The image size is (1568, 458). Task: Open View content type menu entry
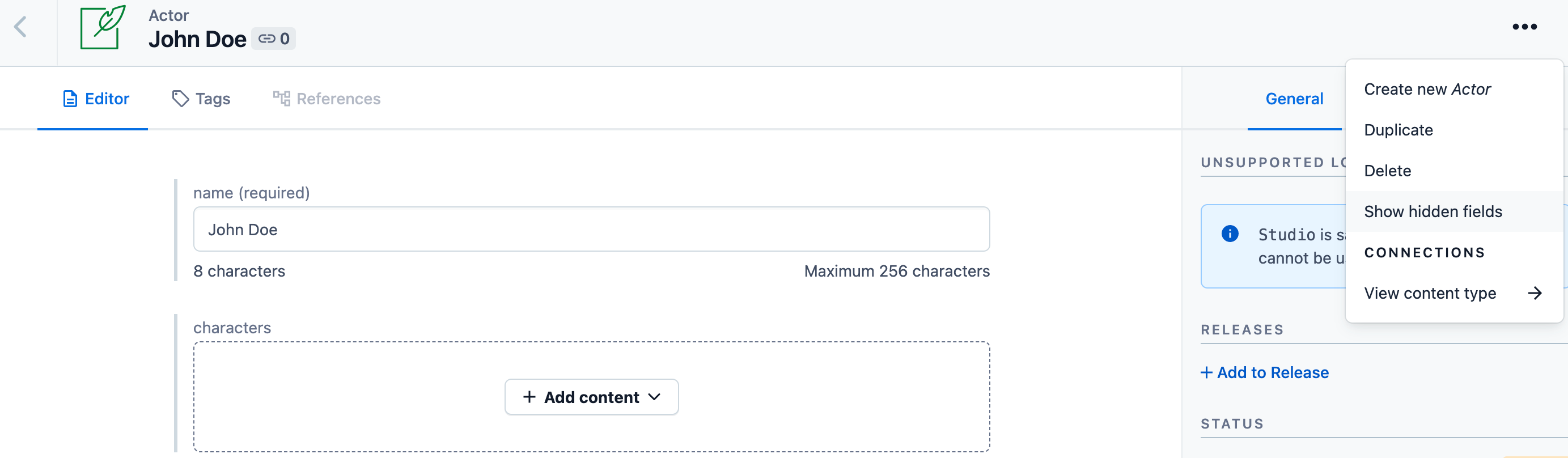coord(1430,294)
